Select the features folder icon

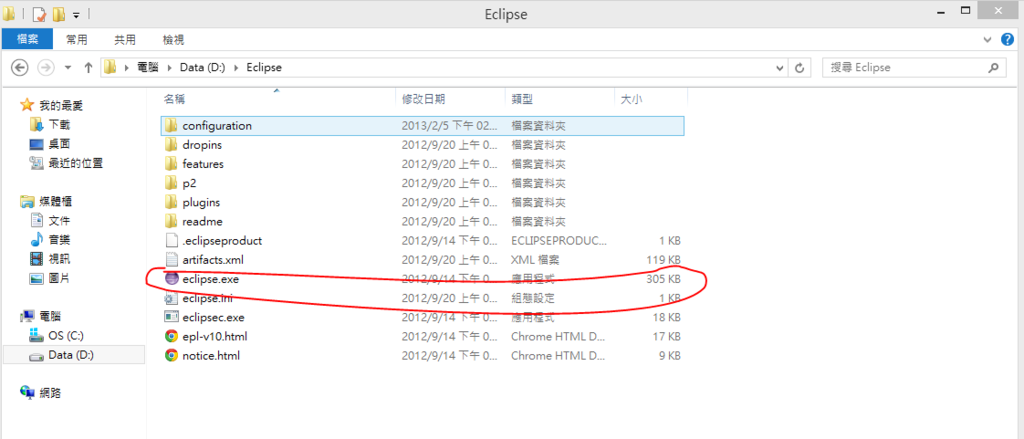tap(171, 163)
